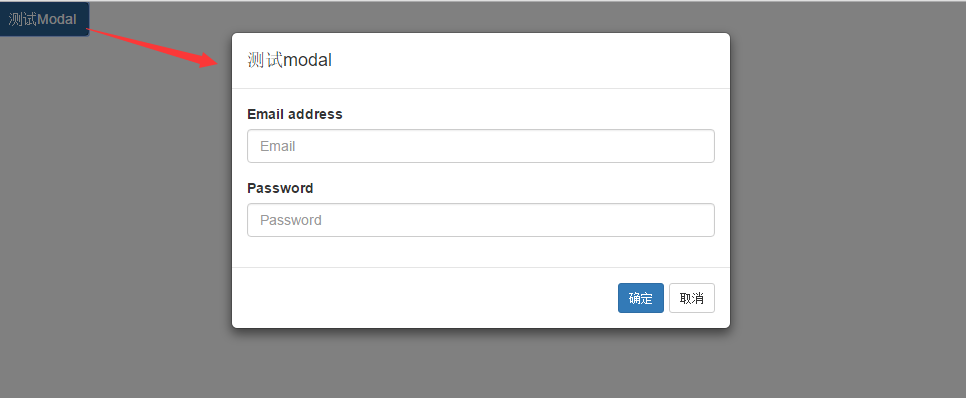The image size is (966, 398).
Task: Select the gray Password placeholder text
Action: point(291,220)
